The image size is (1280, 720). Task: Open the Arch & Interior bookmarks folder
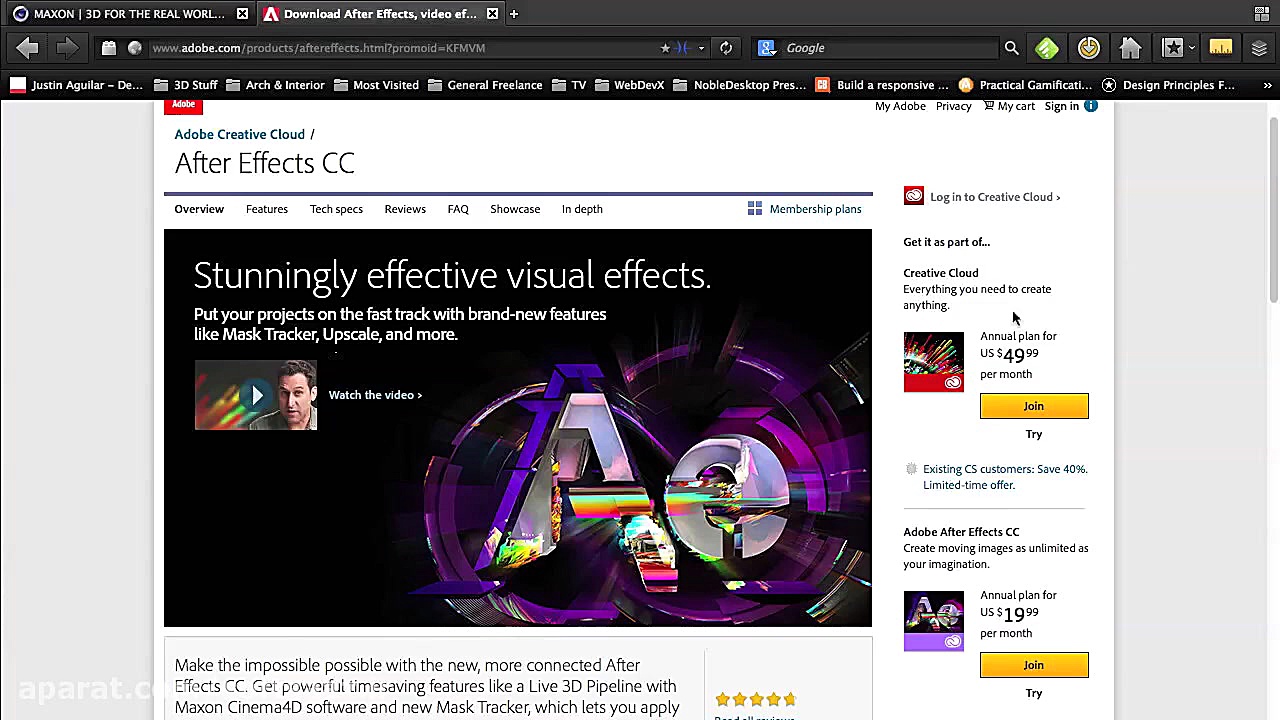(275, 85)
